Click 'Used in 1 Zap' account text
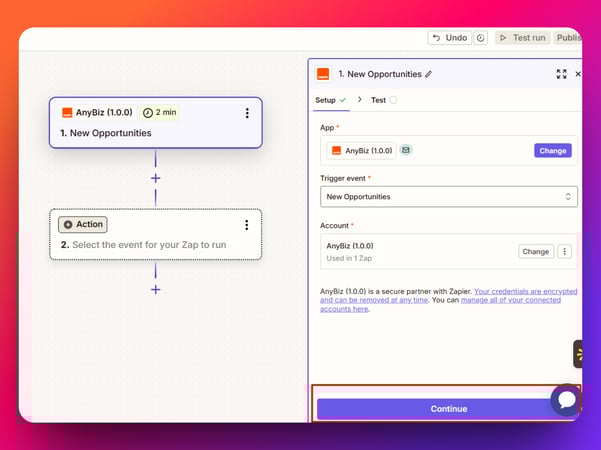This screenshot has width=601, height=450. 349,258
